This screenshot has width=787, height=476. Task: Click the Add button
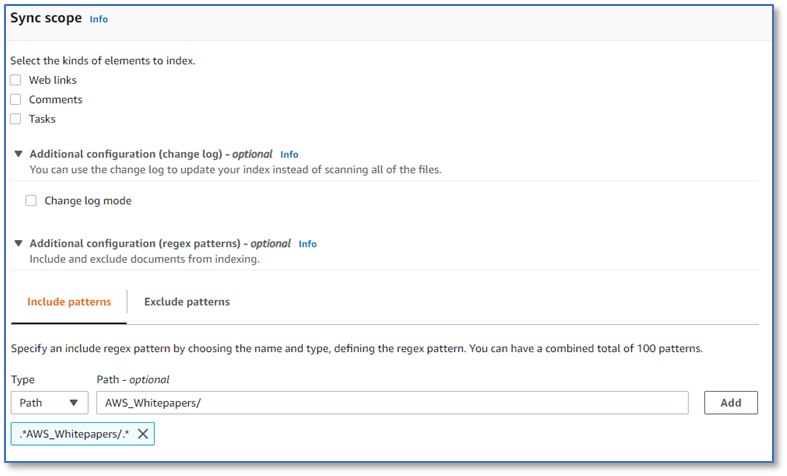tap(731, 403)
